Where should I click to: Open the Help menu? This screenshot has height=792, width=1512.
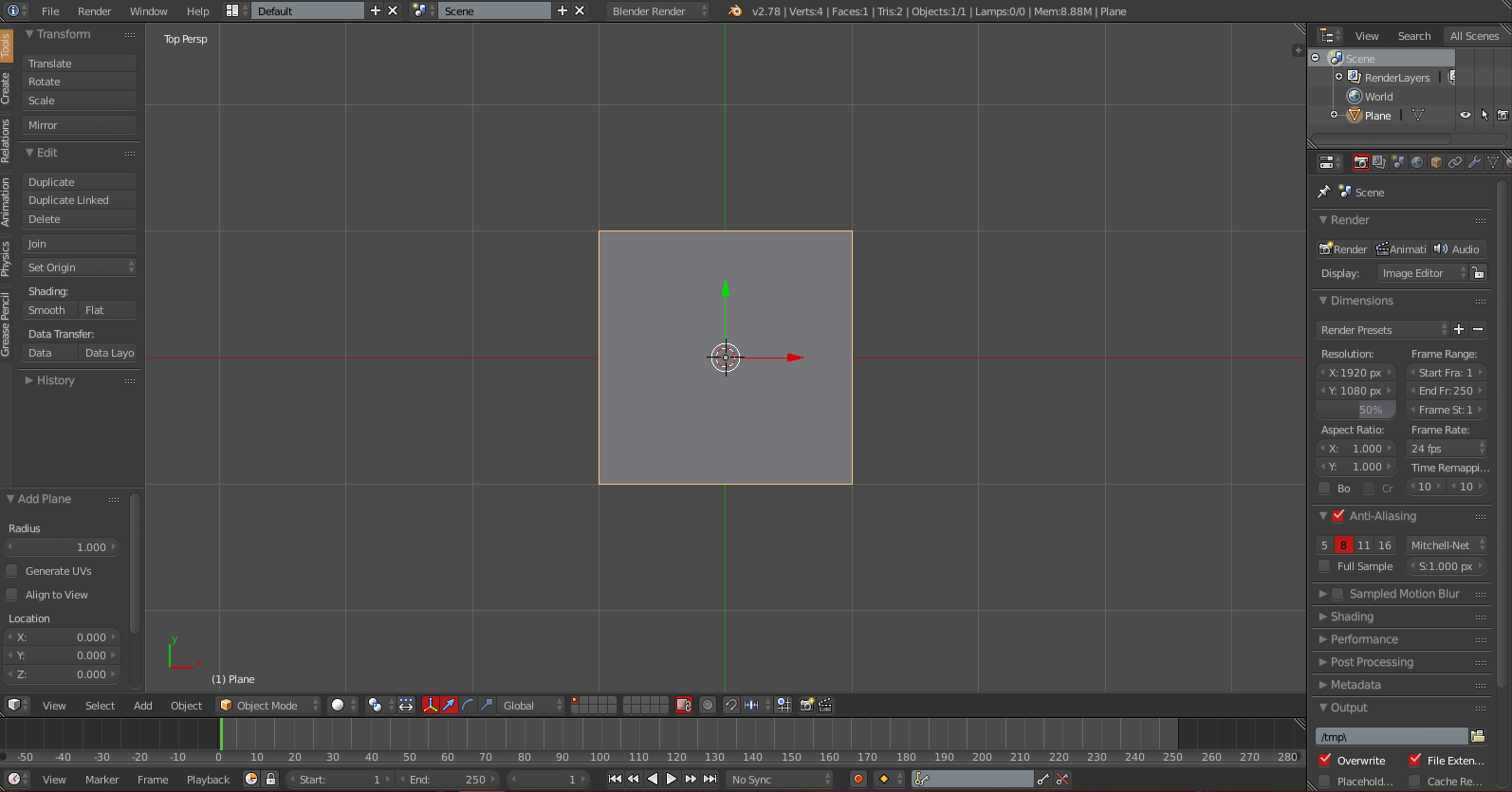pos(198,11)
